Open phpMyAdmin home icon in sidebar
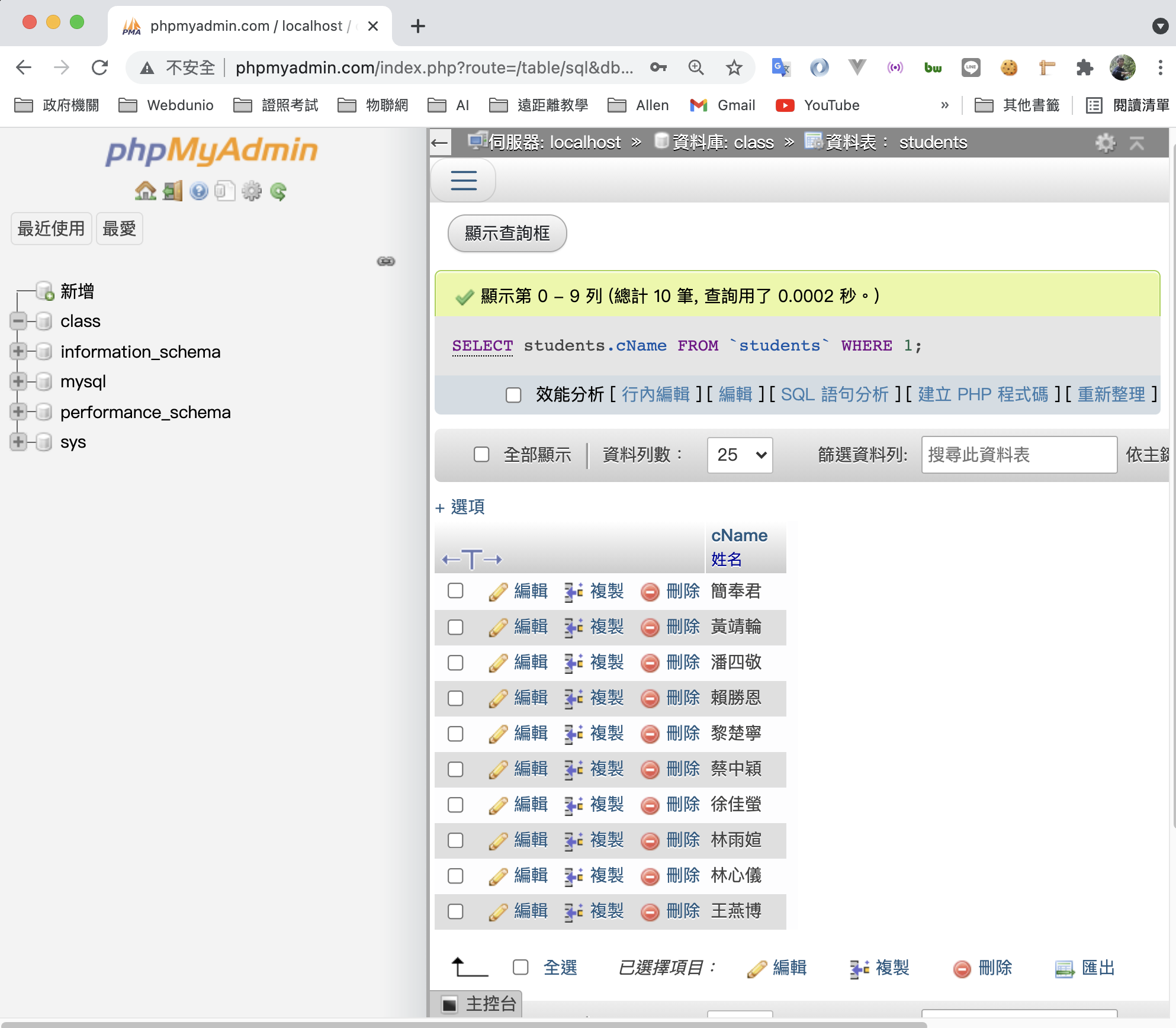 pos(146,191)
